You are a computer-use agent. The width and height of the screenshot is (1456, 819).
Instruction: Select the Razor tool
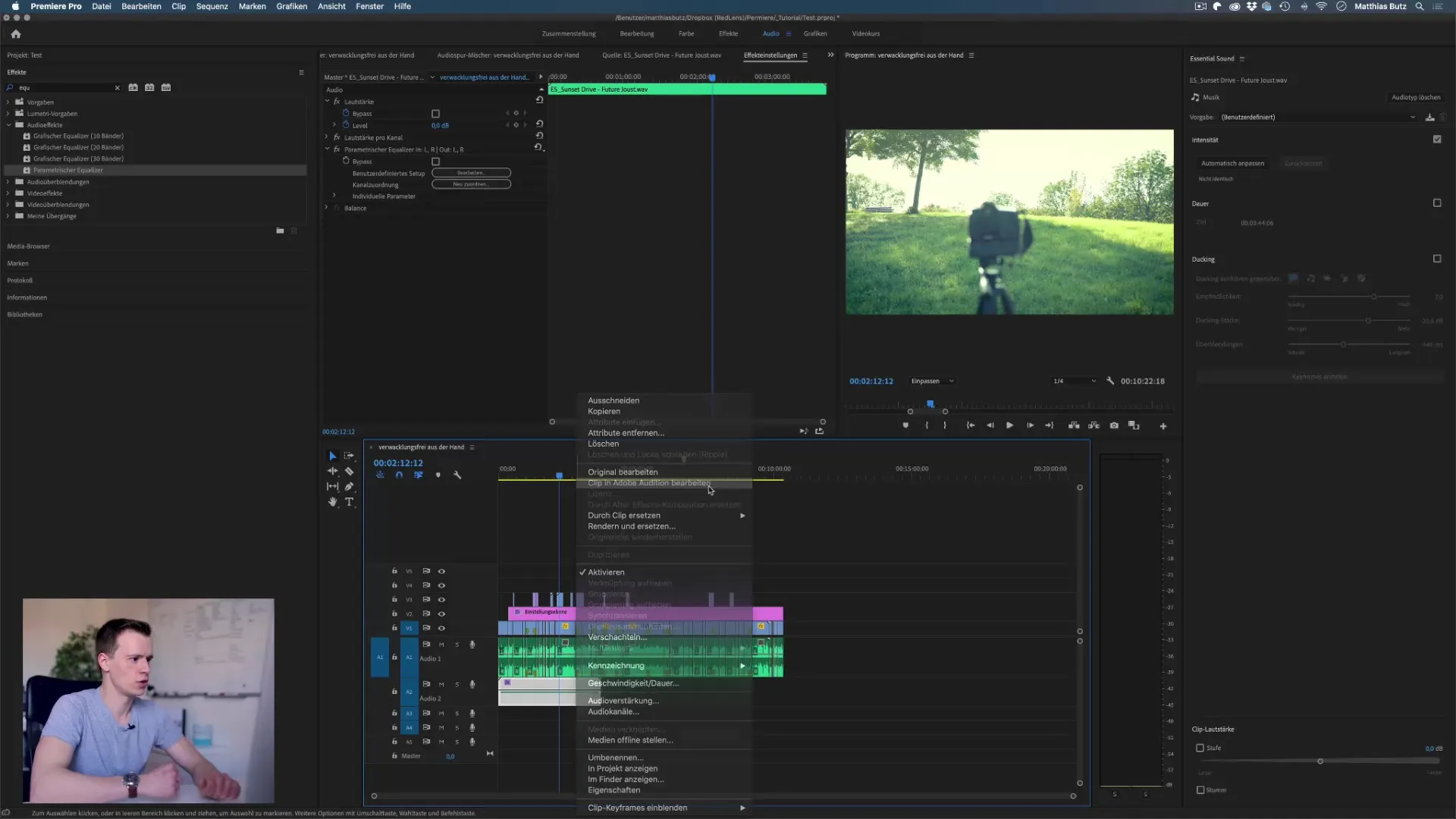(x=349, y=471)
